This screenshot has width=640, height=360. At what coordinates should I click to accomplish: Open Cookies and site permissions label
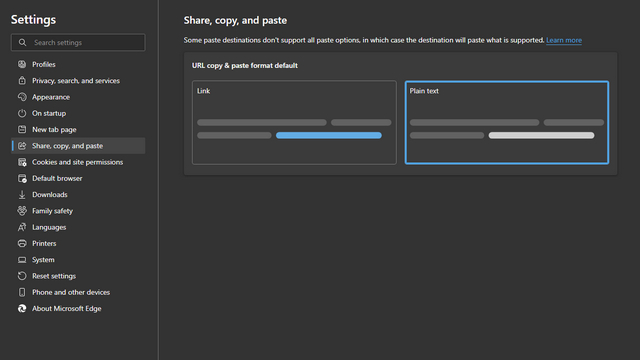click(x=78, y=162)
